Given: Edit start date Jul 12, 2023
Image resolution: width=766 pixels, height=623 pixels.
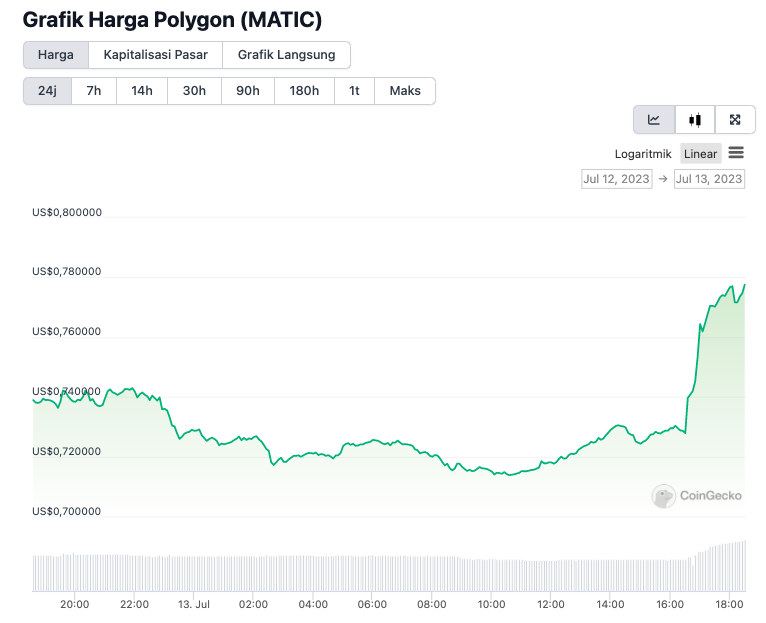Looking at the screenshot, I should pos(617,179).
